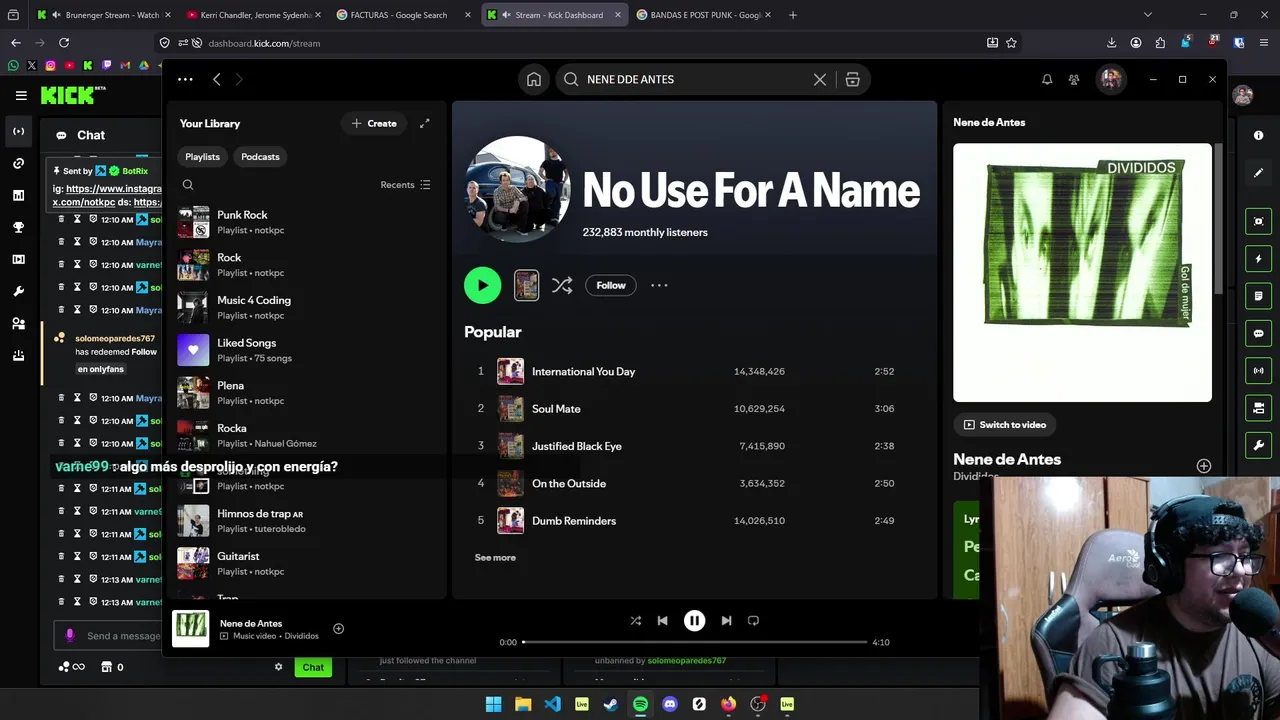This screenshot has height=720, width=1280.
Task: Open Music 4 Coding playlist
Action: point(306,307)
